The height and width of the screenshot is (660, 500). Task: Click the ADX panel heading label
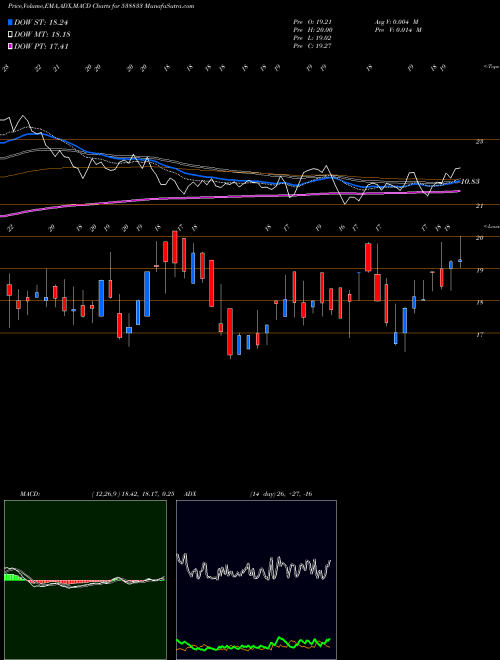[x=191, y=494]
